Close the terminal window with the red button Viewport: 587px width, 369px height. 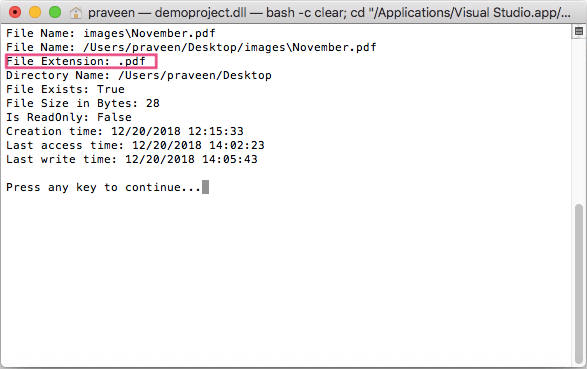[15, 12]
